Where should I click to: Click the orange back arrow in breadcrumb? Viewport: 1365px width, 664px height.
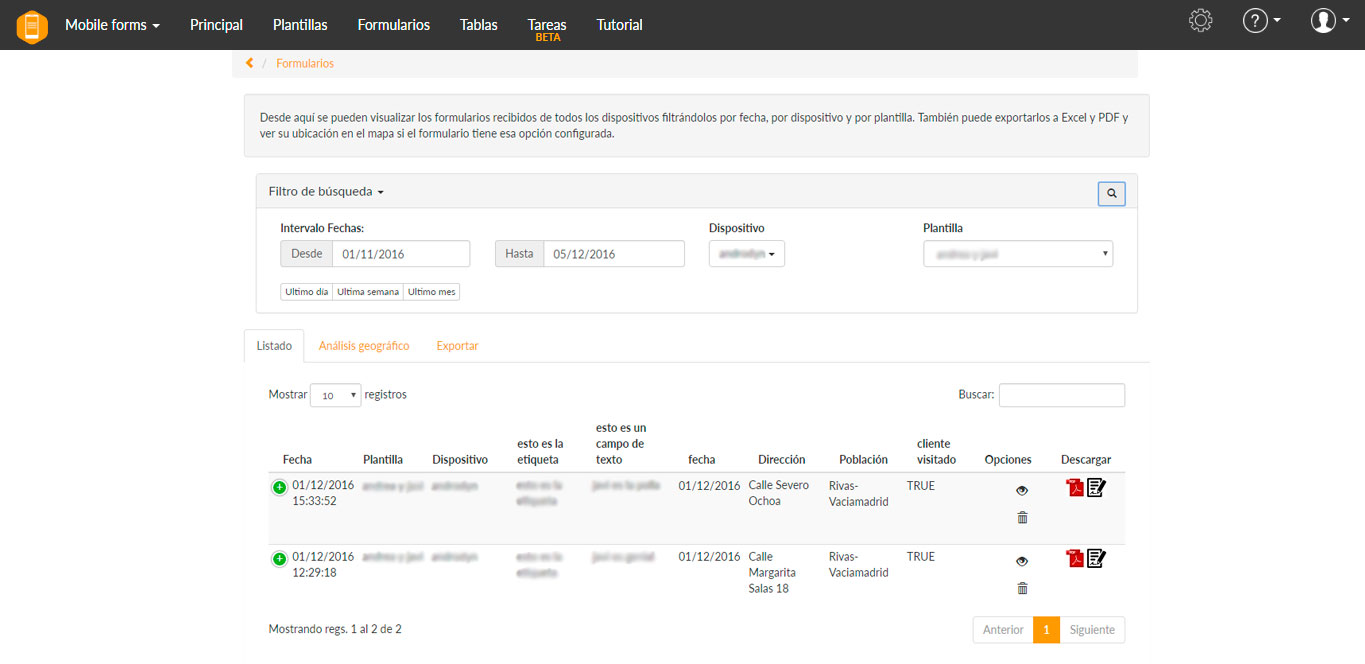[249, 63]
